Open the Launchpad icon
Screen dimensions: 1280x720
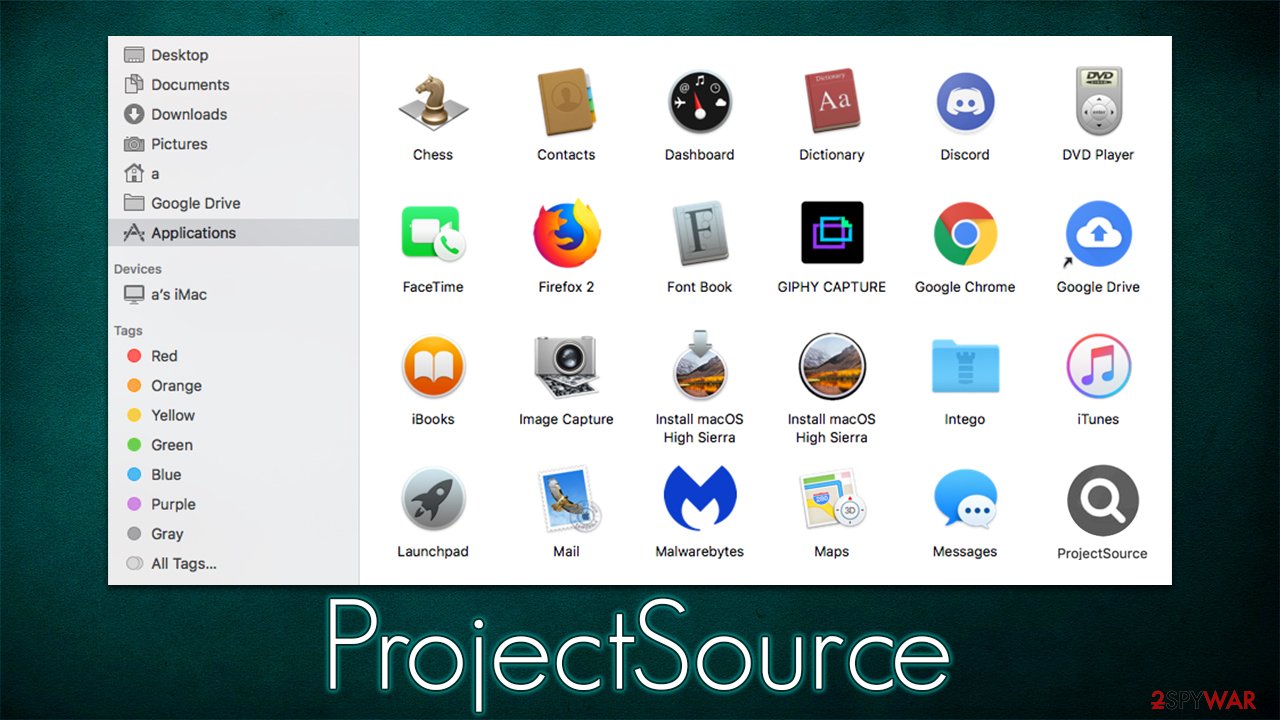(x=433, y=500)
